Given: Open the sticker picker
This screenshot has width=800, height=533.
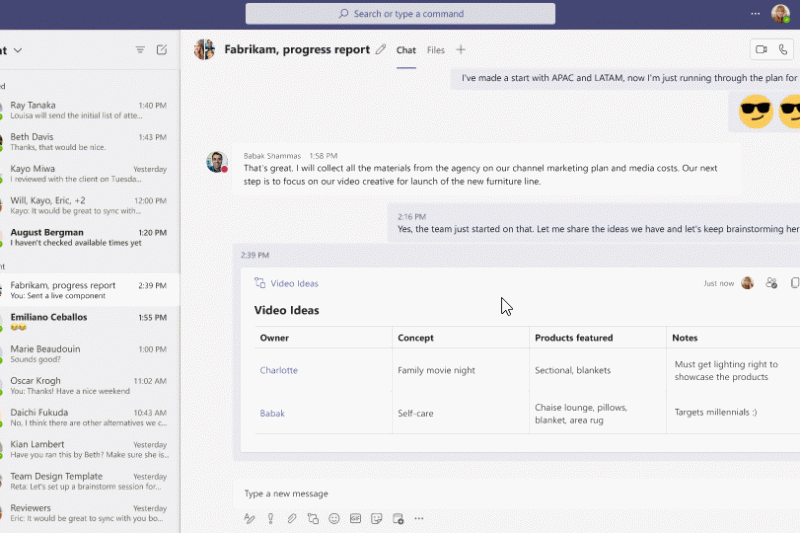Looking at the screenshot, I should [x=377, y=519].
